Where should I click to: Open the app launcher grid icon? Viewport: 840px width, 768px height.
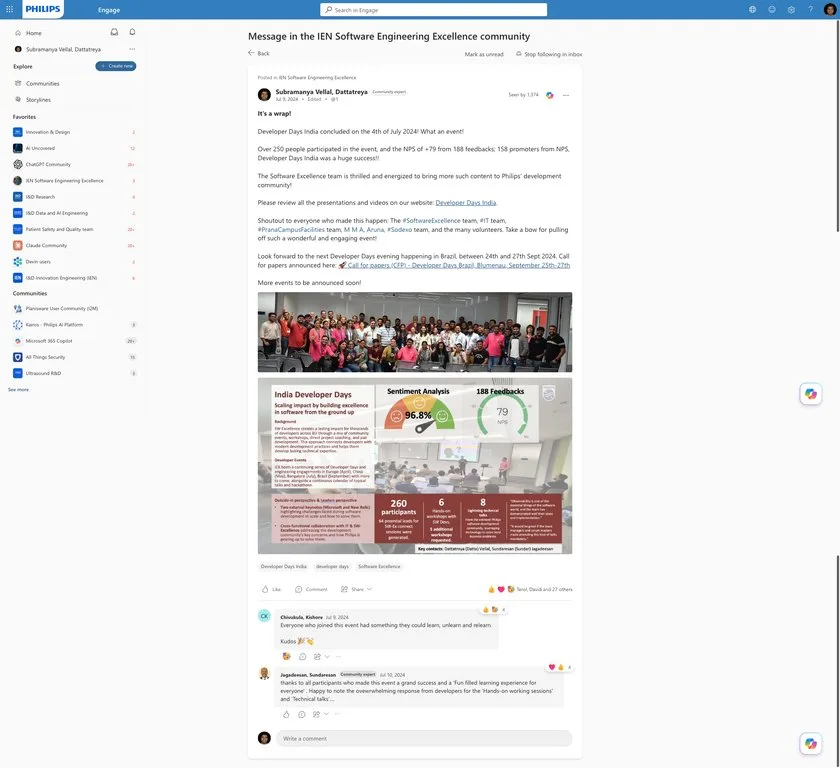(10, 9)
